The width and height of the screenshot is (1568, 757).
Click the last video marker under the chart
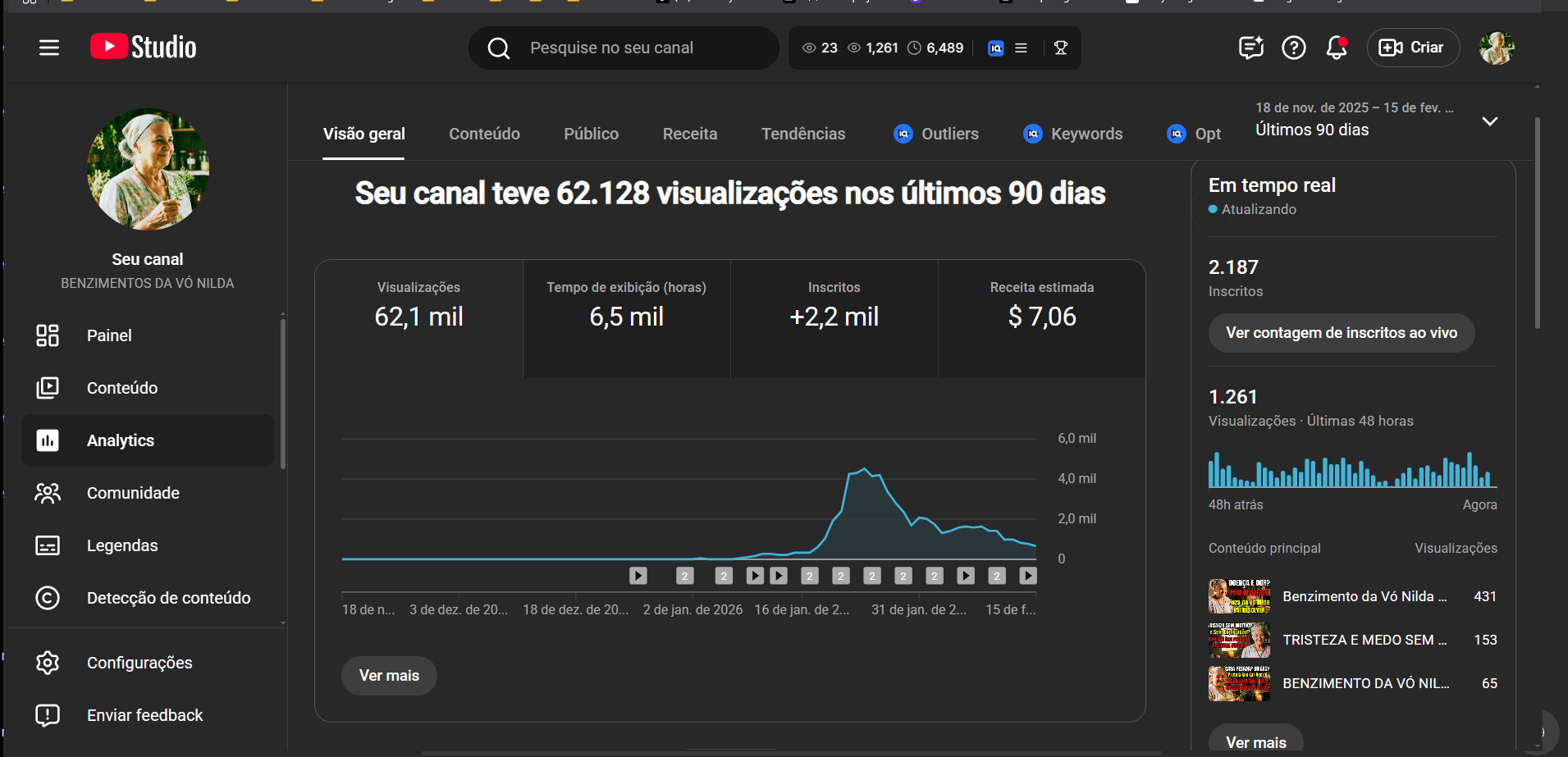tap(1028, 576)
